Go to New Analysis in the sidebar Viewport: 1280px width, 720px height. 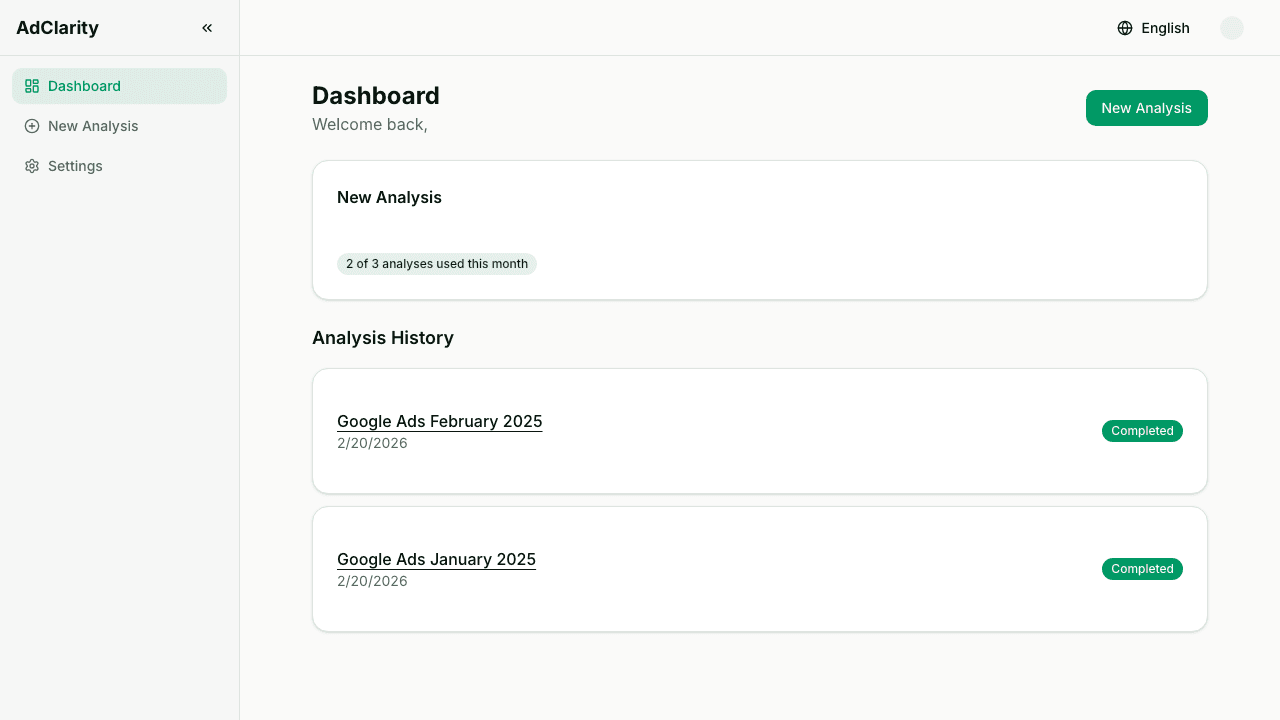point(93,126)
